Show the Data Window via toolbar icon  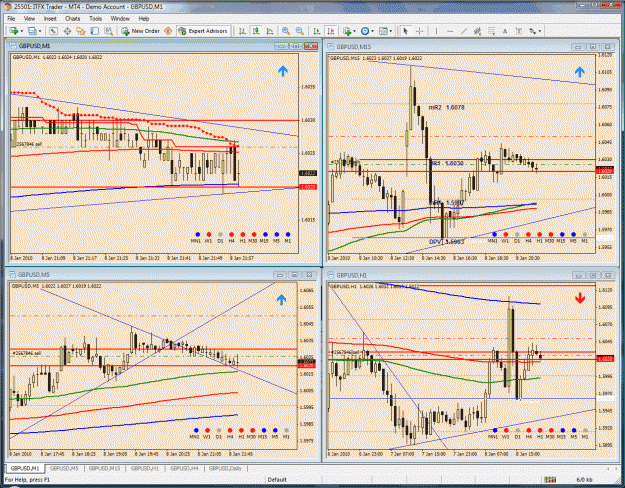click(67, 31)
